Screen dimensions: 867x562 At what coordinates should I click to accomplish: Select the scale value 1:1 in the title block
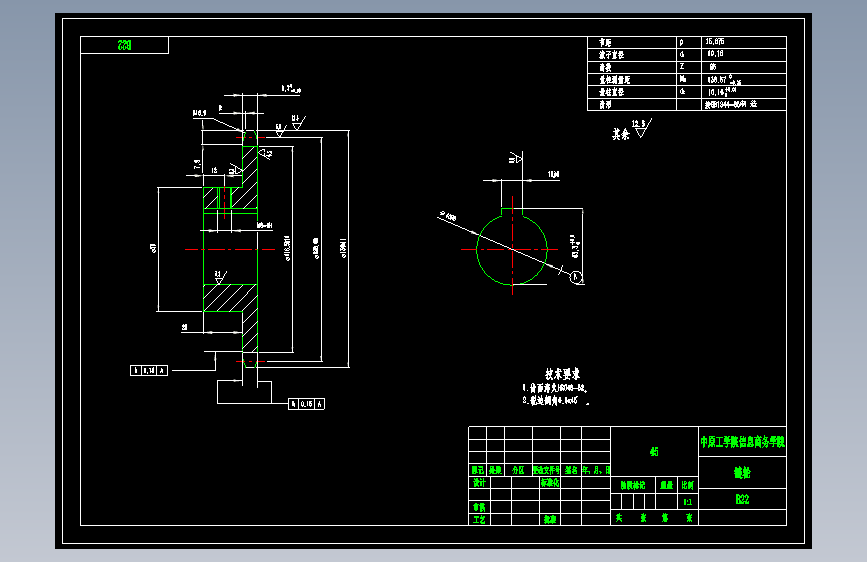tap(687, 502)
